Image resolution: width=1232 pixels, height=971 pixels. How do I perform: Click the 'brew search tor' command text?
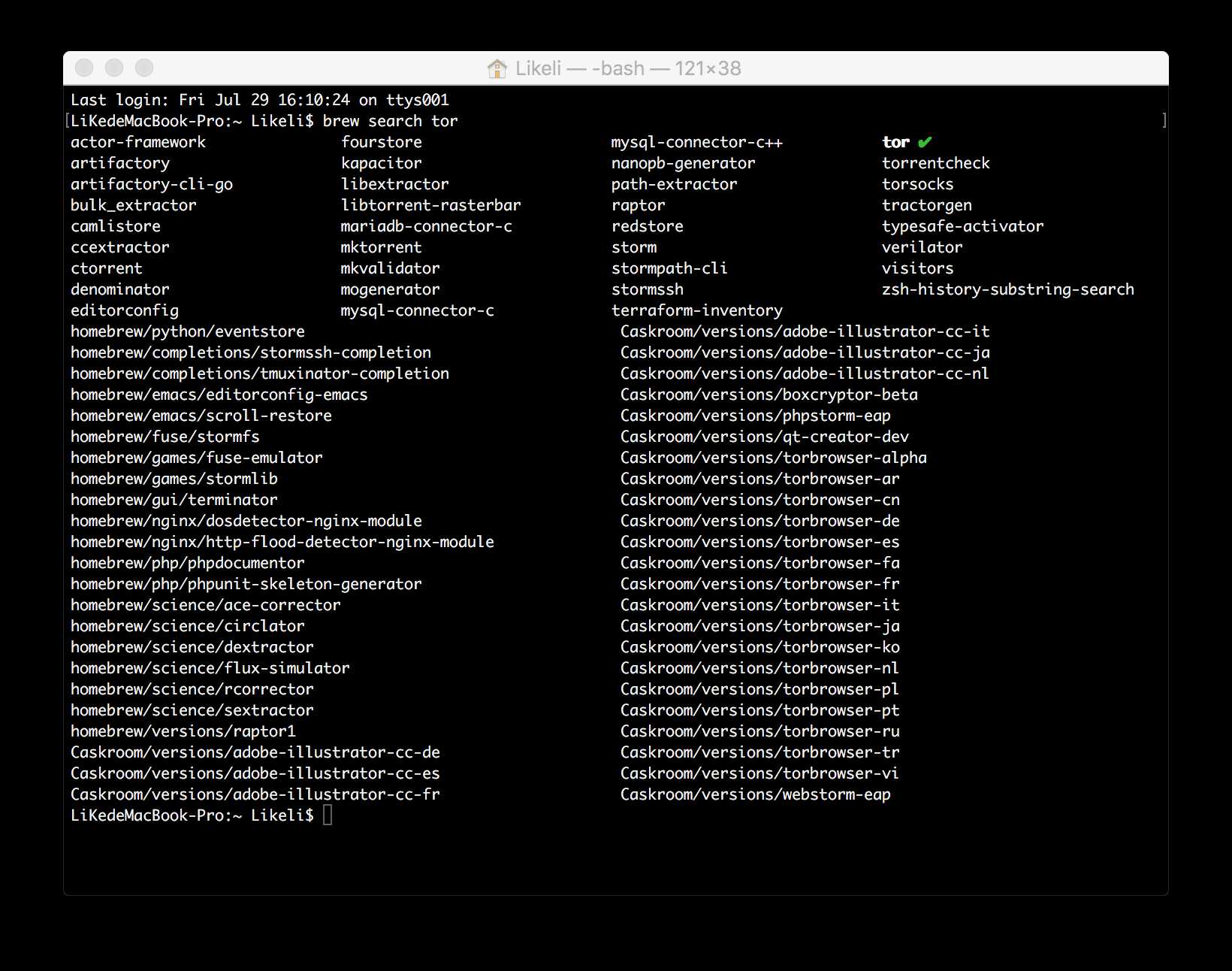click(390, 121)
